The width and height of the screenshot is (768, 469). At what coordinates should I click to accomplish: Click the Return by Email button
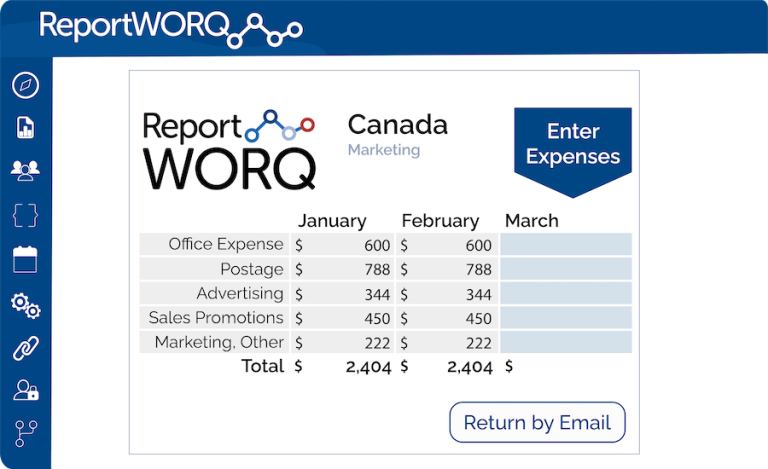click(537, 422)
